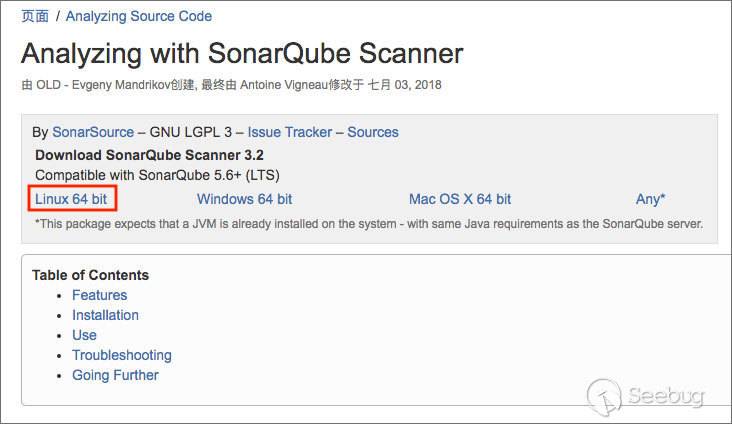Open the Issue Tracker link
This screenshot has height=424, width=732.
pos(289,132)
